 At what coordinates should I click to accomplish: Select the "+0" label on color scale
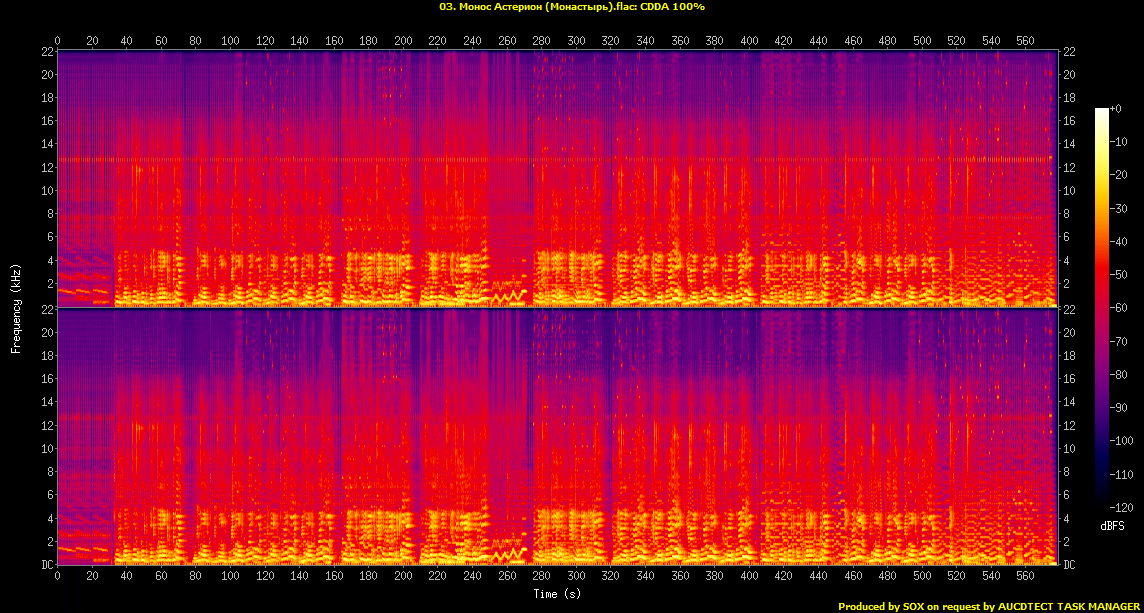tap(1117, 108)
